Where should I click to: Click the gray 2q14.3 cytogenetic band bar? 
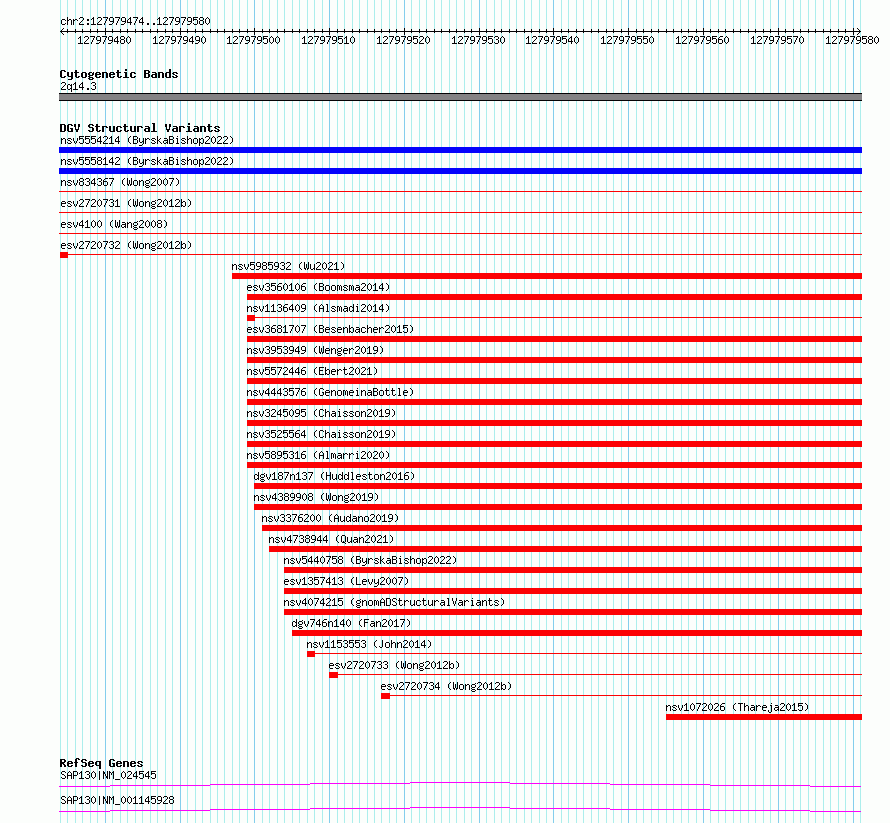(460, 97)
